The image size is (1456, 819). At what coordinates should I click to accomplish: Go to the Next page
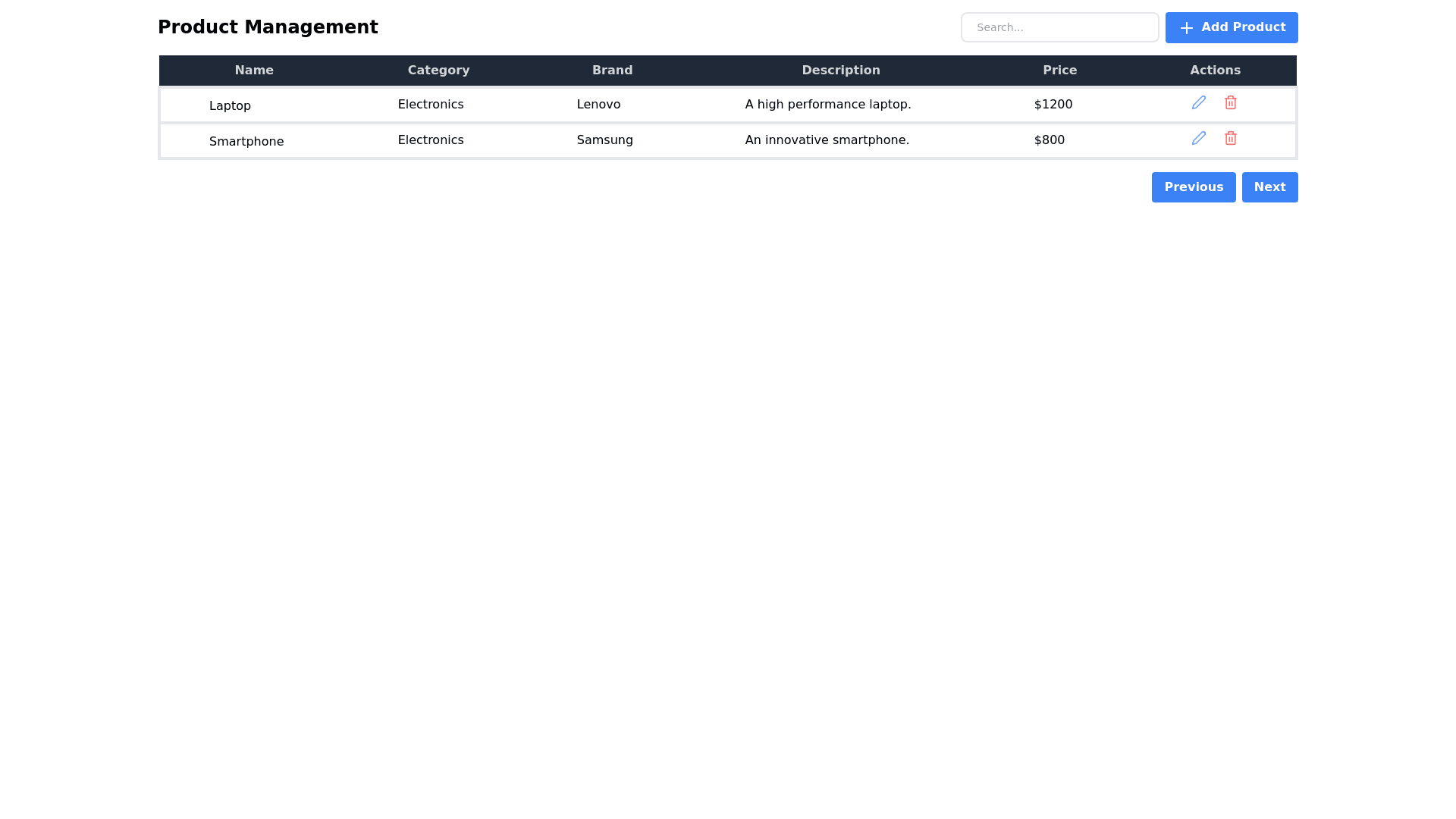1269,187
